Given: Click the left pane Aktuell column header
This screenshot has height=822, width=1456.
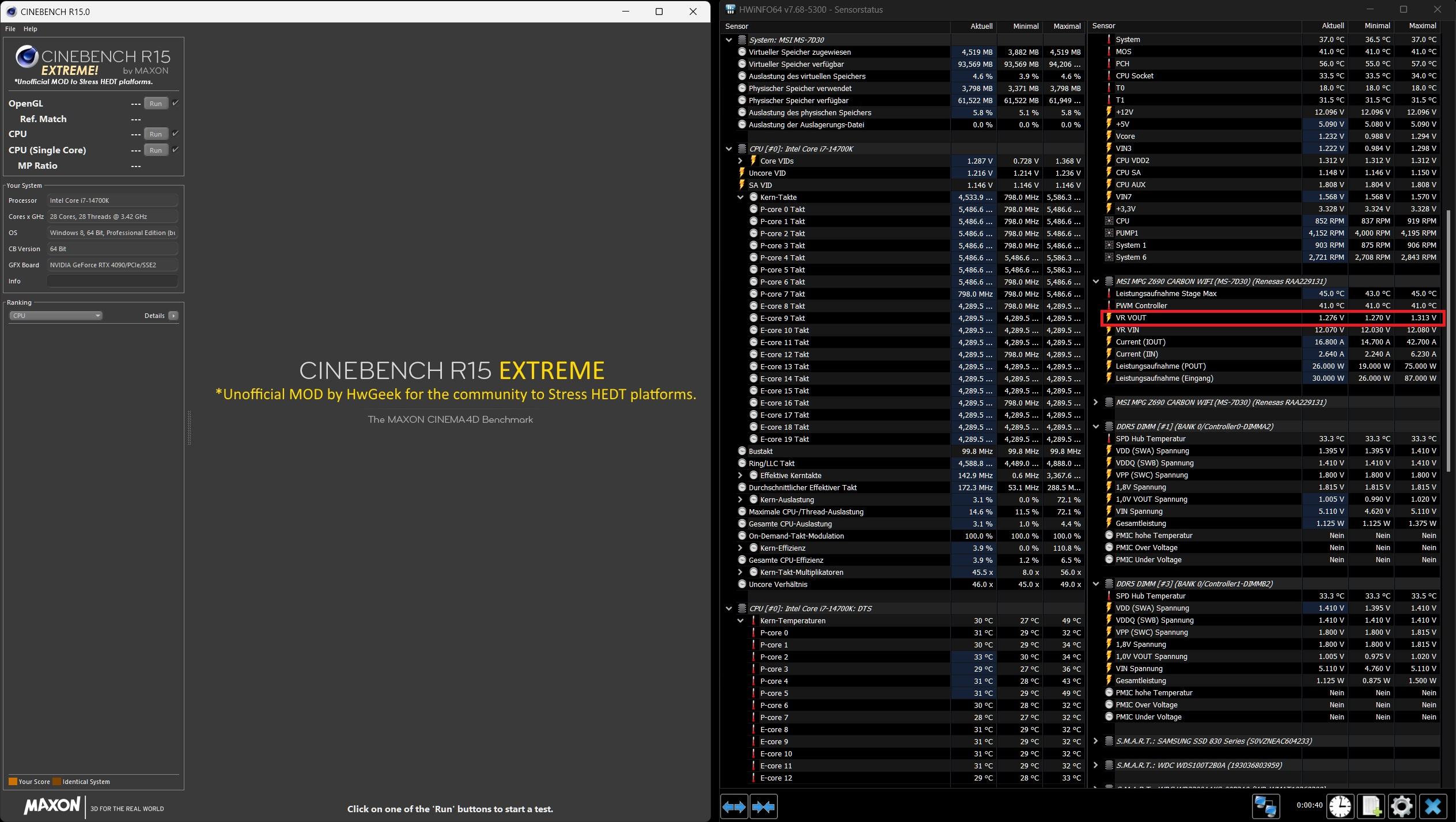Looking at the screenshot, I should coord(974,26).
